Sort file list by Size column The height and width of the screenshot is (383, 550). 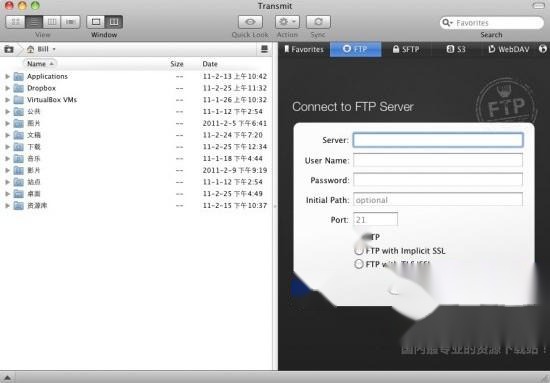(x=177, y=64)
